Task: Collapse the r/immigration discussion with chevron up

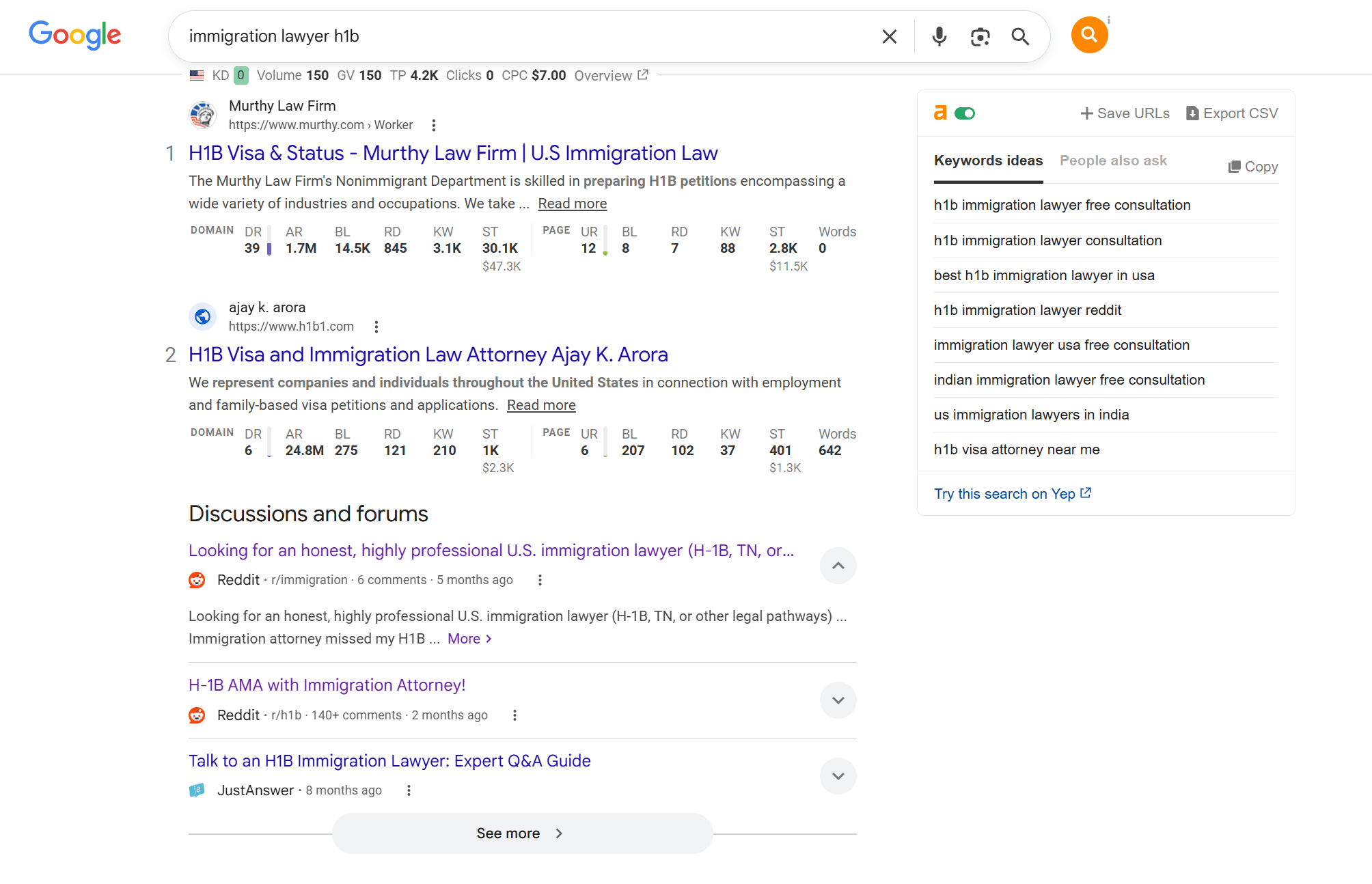Action: pos(838,566)
